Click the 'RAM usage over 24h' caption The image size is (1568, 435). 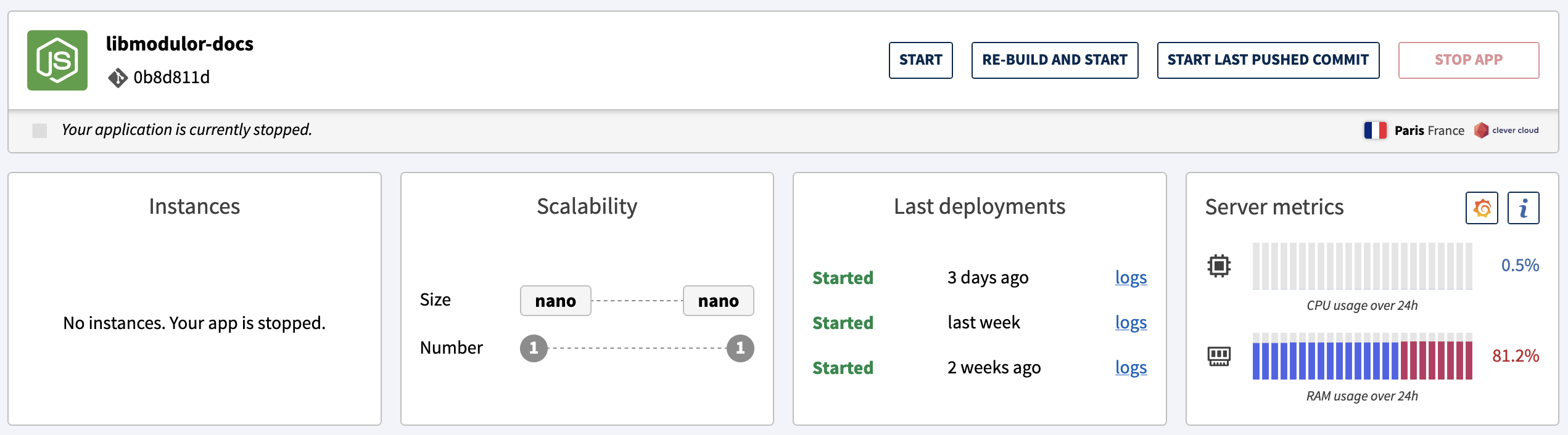point(1362,396)
